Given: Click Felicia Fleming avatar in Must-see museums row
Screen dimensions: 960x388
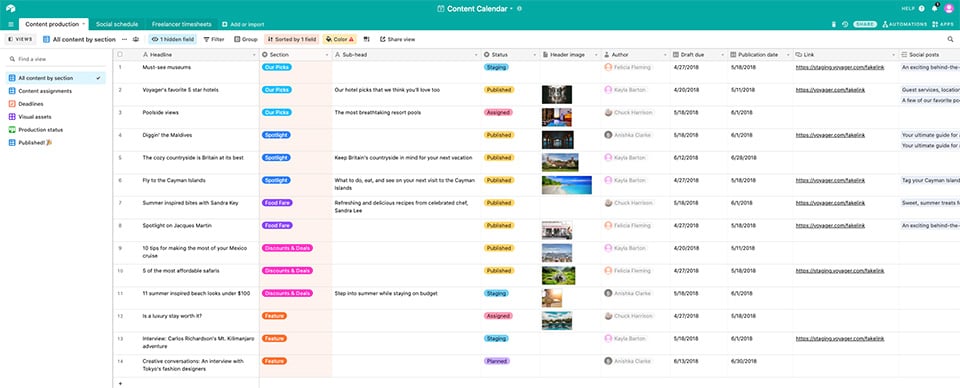Looking at the screenshot, I should [x=608, y=67].
